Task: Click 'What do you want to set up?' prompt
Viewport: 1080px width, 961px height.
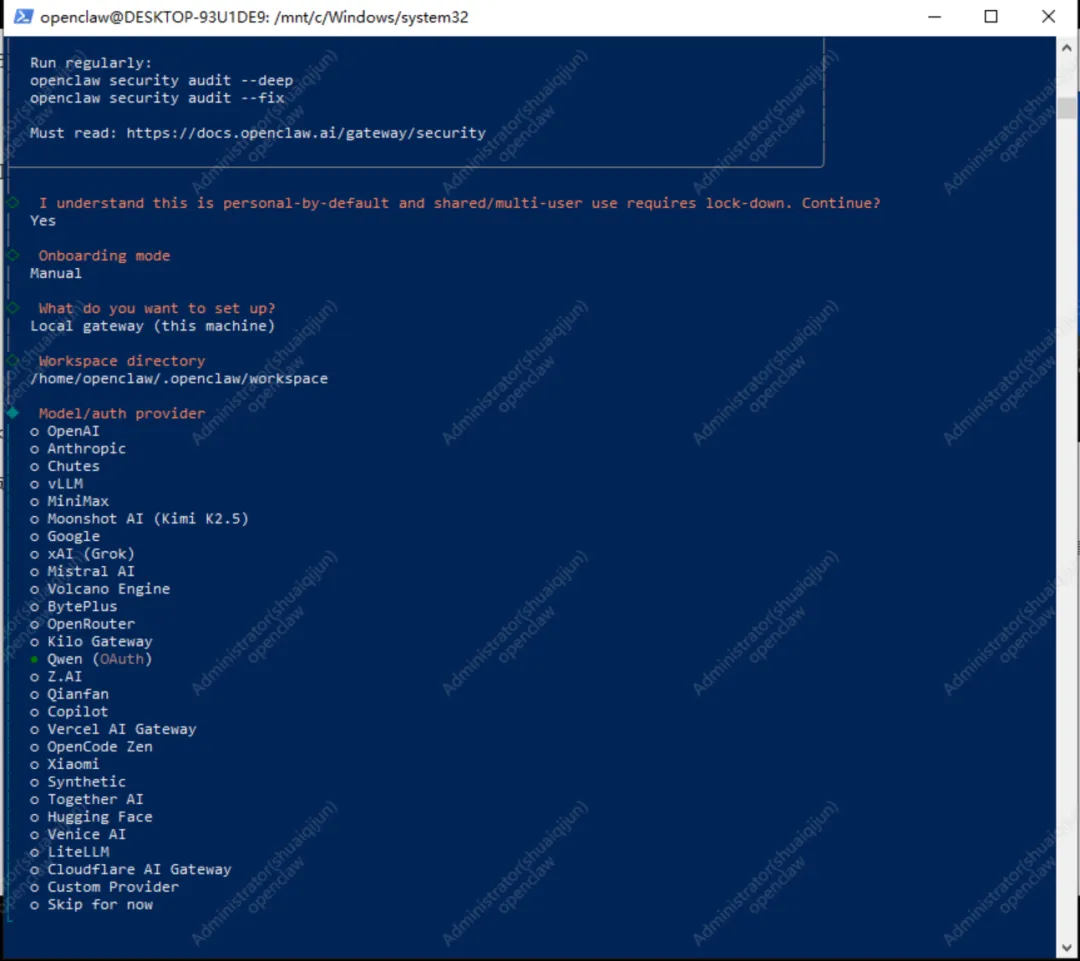Action: (x=157, y=309)
